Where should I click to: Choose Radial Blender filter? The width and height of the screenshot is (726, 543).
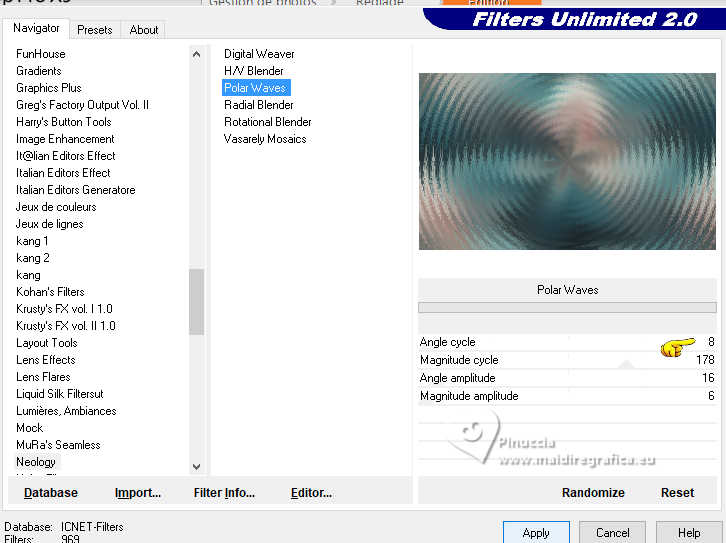(x=259, y=105)
